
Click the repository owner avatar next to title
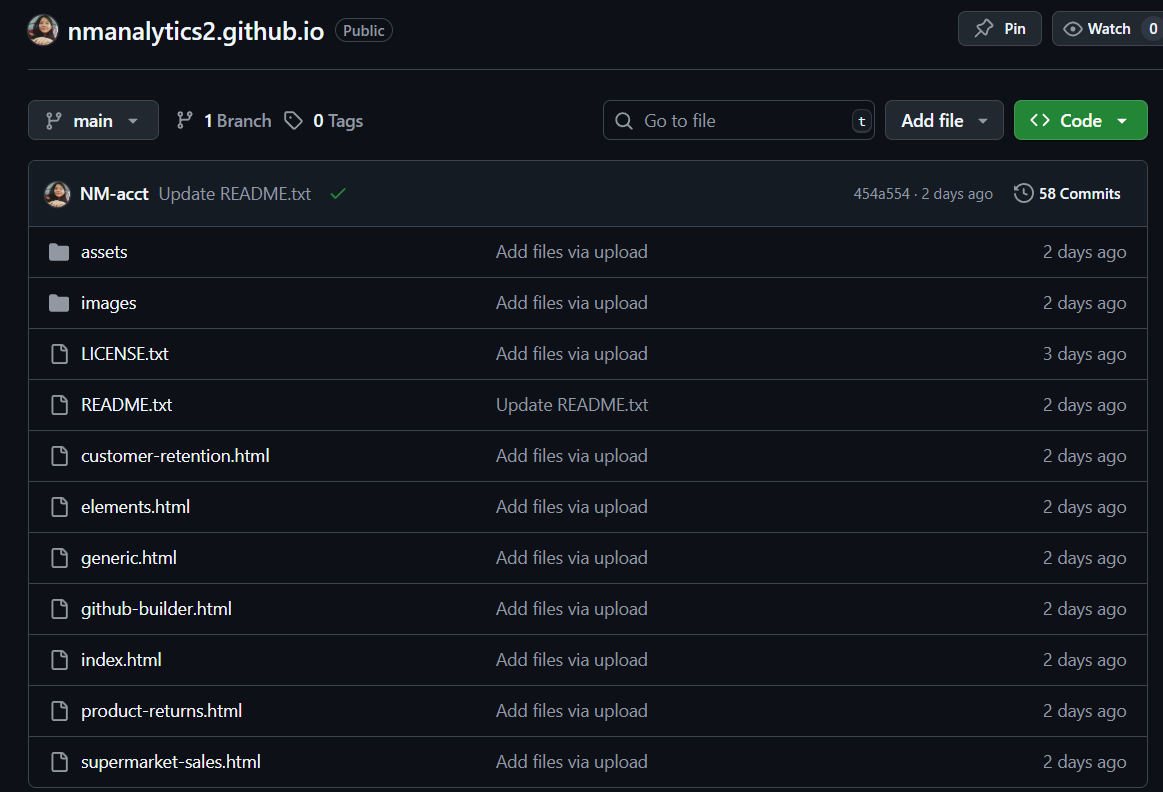coord(43,30)
